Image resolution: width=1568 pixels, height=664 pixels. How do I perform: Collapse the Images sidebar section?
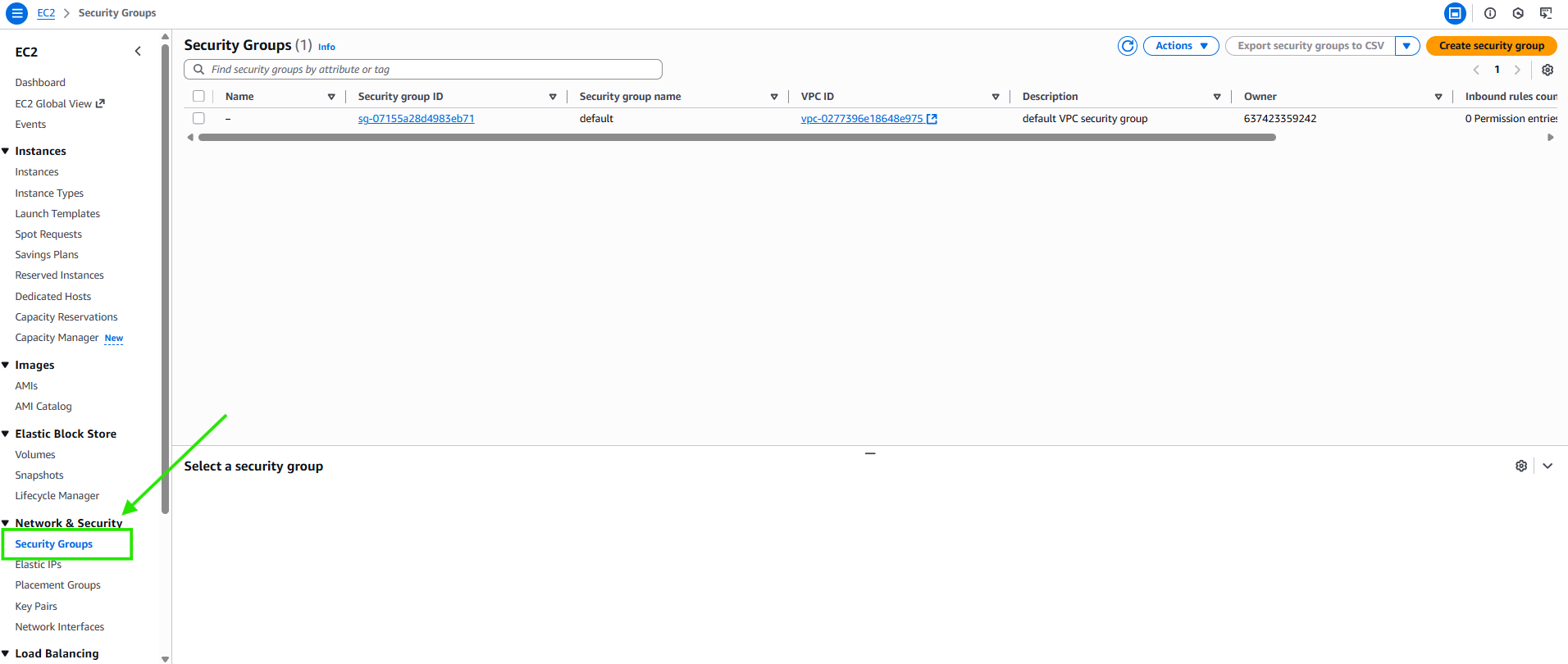(6, 365)
